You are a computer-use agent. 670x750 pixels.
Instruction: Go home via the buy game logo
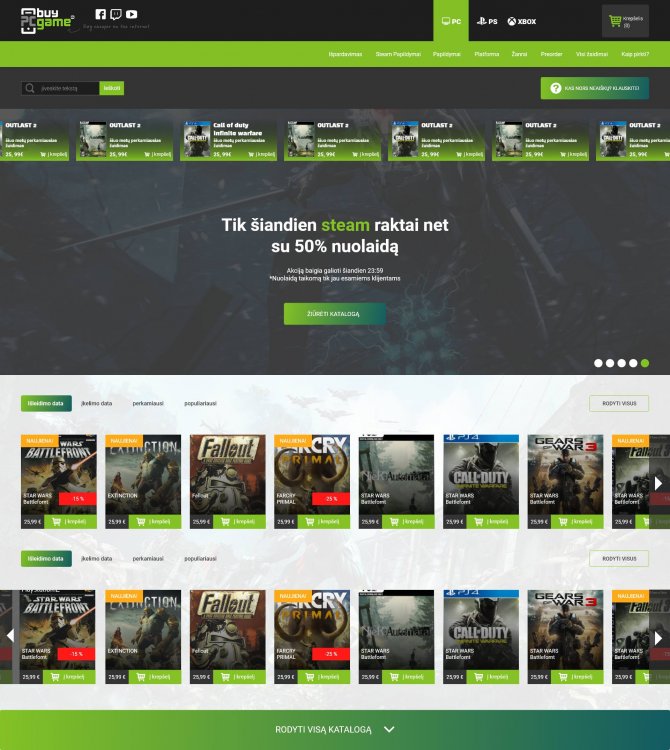click(x=47, y=21)
